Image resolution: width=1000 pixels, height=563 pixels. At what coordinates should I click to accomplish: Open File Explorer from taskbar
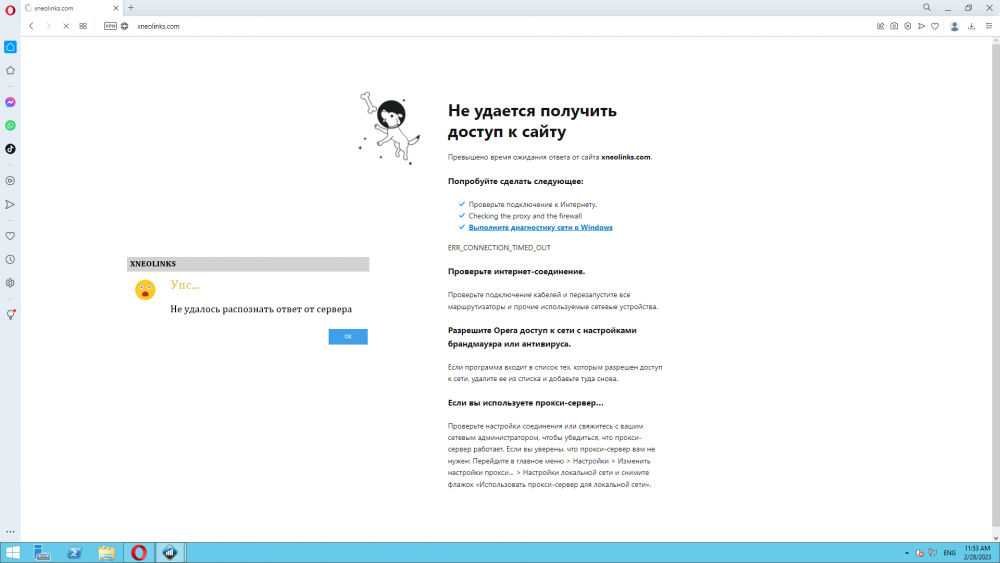tap(107, 552)
